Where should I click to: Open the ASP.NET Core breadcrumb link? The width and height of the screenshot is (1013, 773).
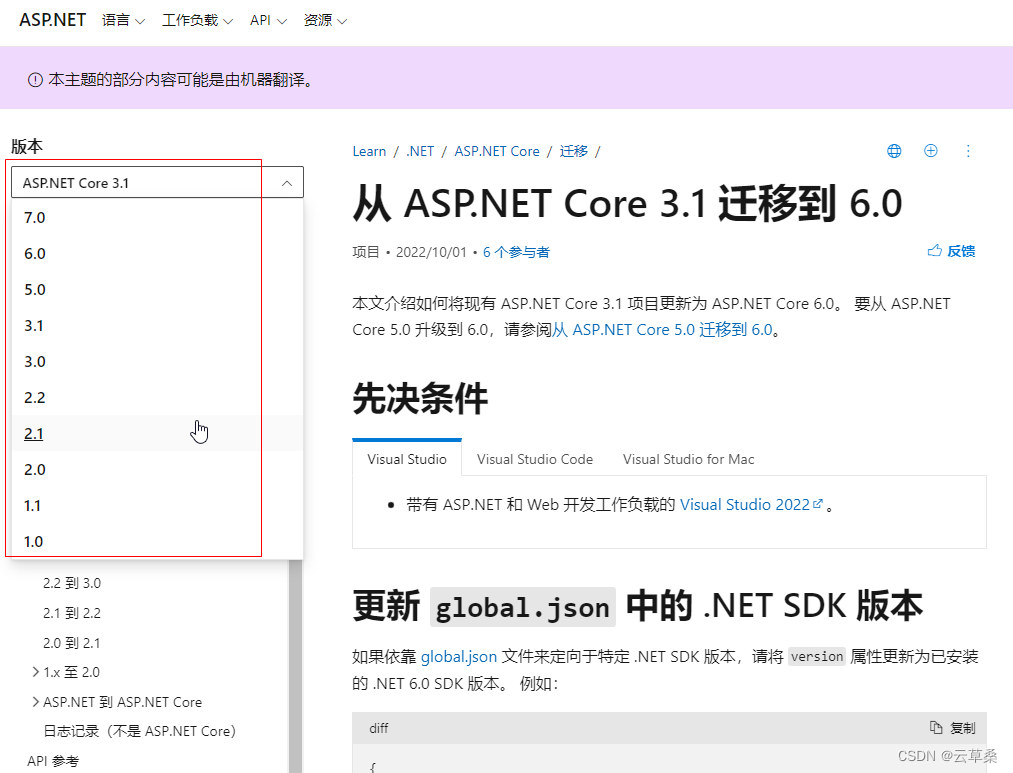tap(497, 151)
